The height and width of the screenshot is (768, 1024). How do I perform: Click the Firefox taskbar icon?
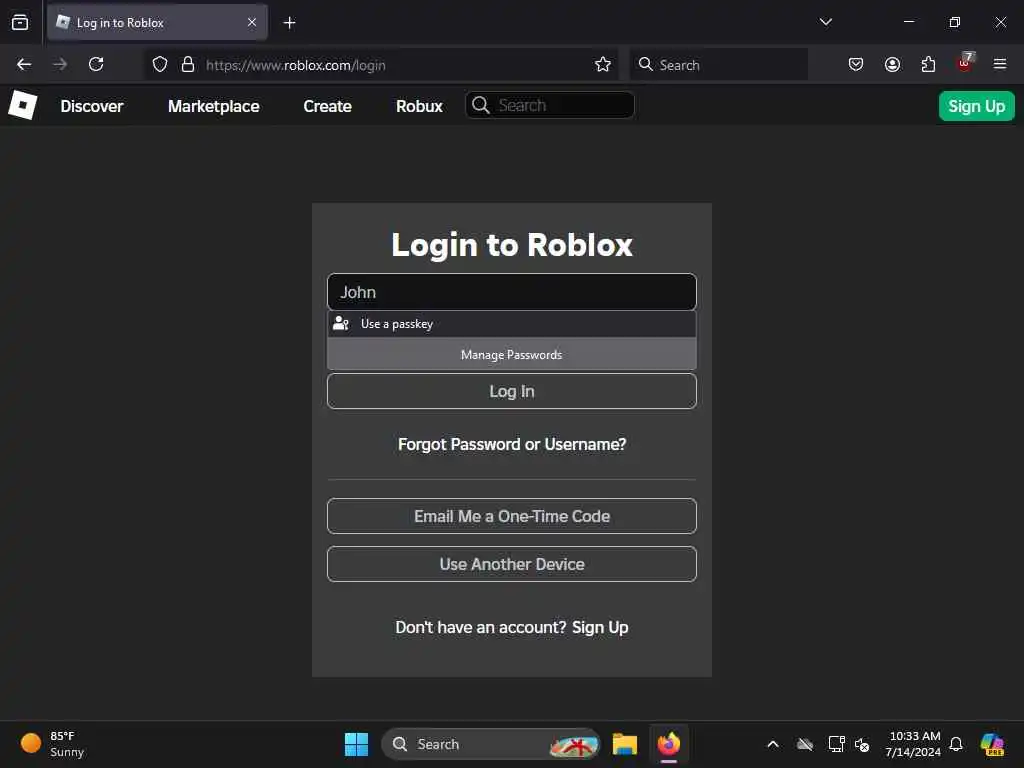[669, 744]
